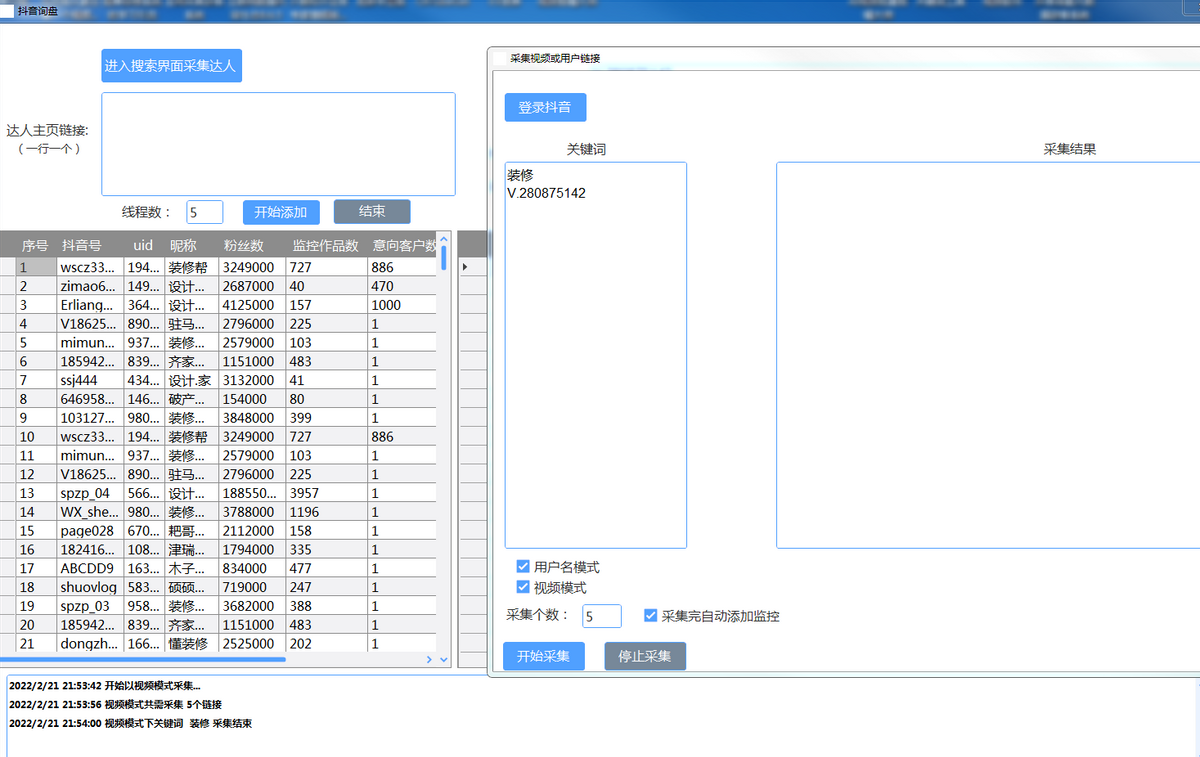Click the 粉丝数 value 4125000
Viewport: 1200px width, 757px height.
(x=252, y=305)
